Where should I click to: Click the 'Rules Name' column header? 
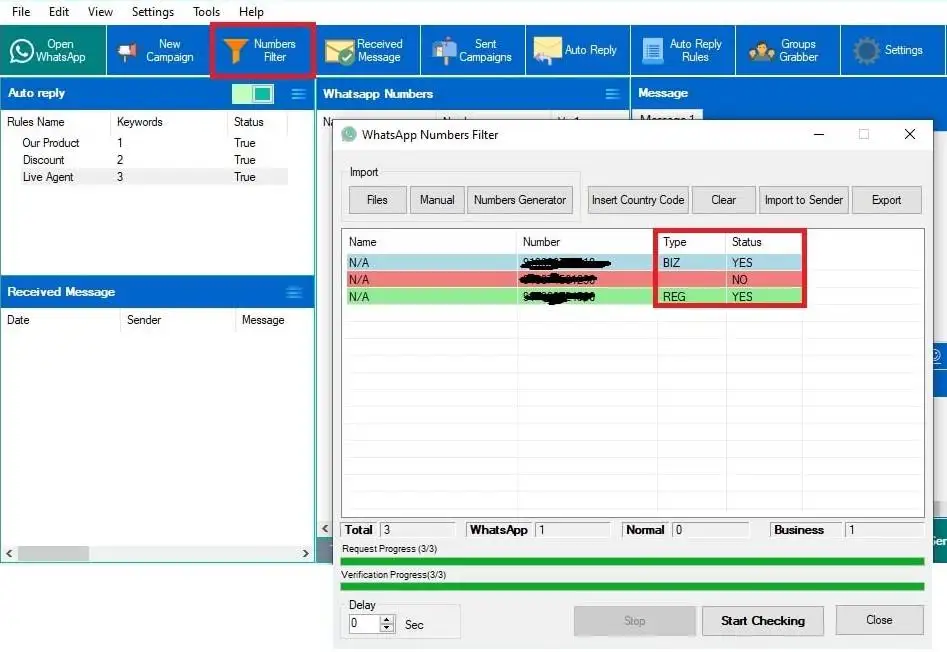[x=36, y=122]
